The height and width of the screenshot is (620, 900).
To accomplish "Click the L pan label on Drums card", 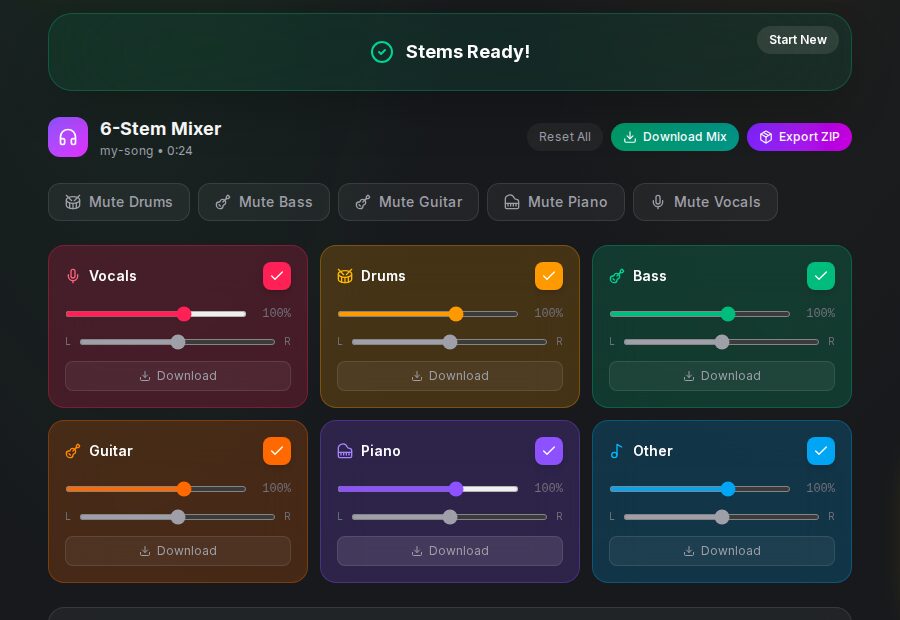I will click(340, 342).
